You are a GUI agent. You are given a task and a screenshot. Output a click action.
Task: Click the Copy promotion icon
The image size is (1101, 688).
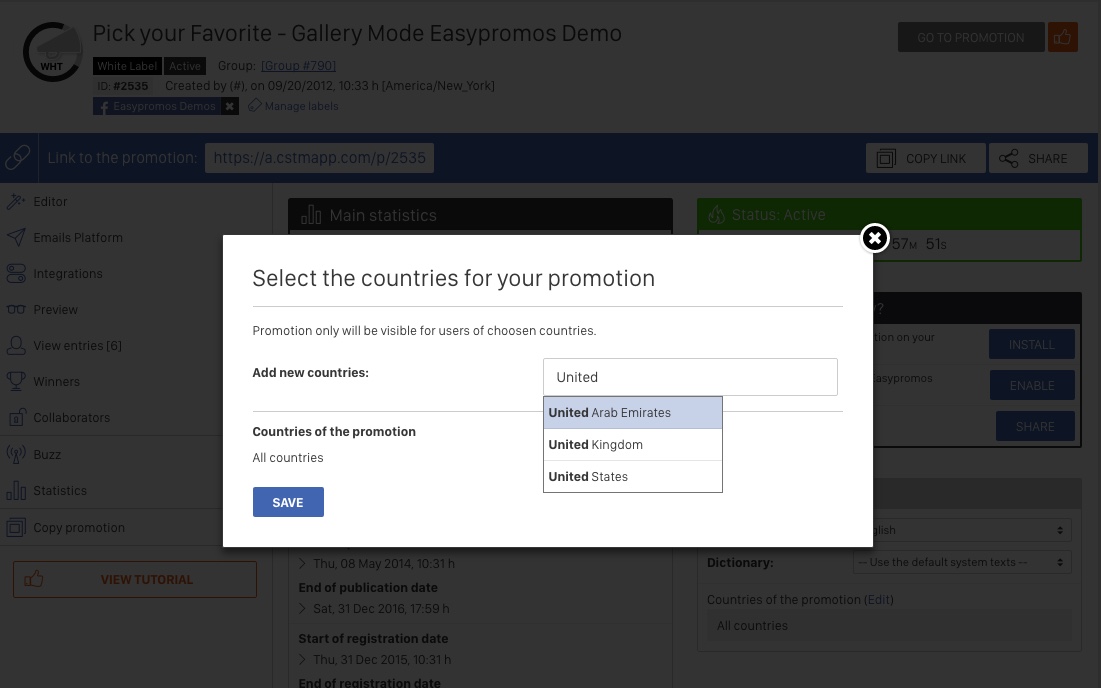(x=16, y=527)
